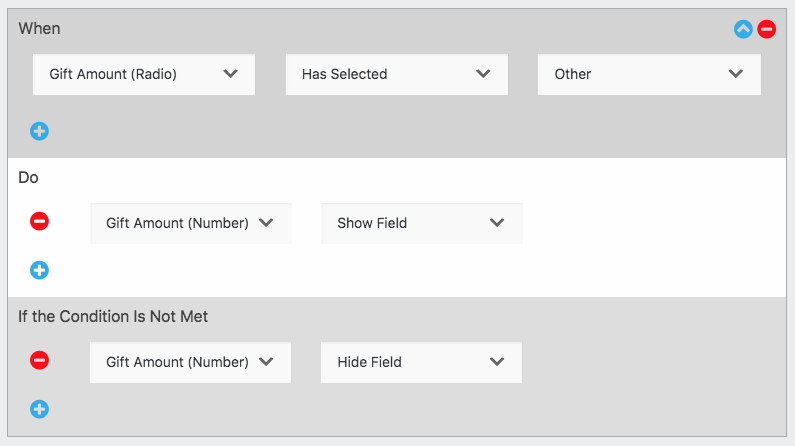This screenshot has height=446, width=795.
Task: Delete the whole condition via top-right red minus
Action: (x=767, y=29)
